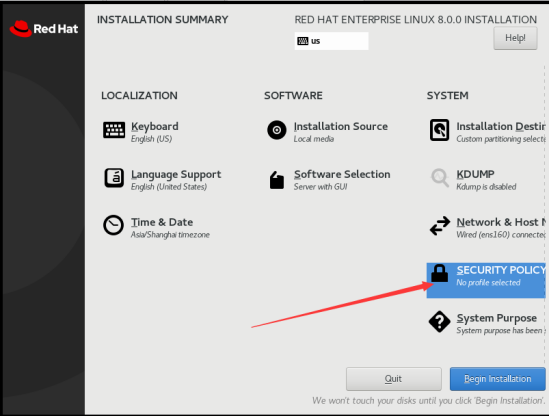Click the us keyboard layout indicator
Image resolution: width=550 pixels, height=416 pixels.
point(331,41)
